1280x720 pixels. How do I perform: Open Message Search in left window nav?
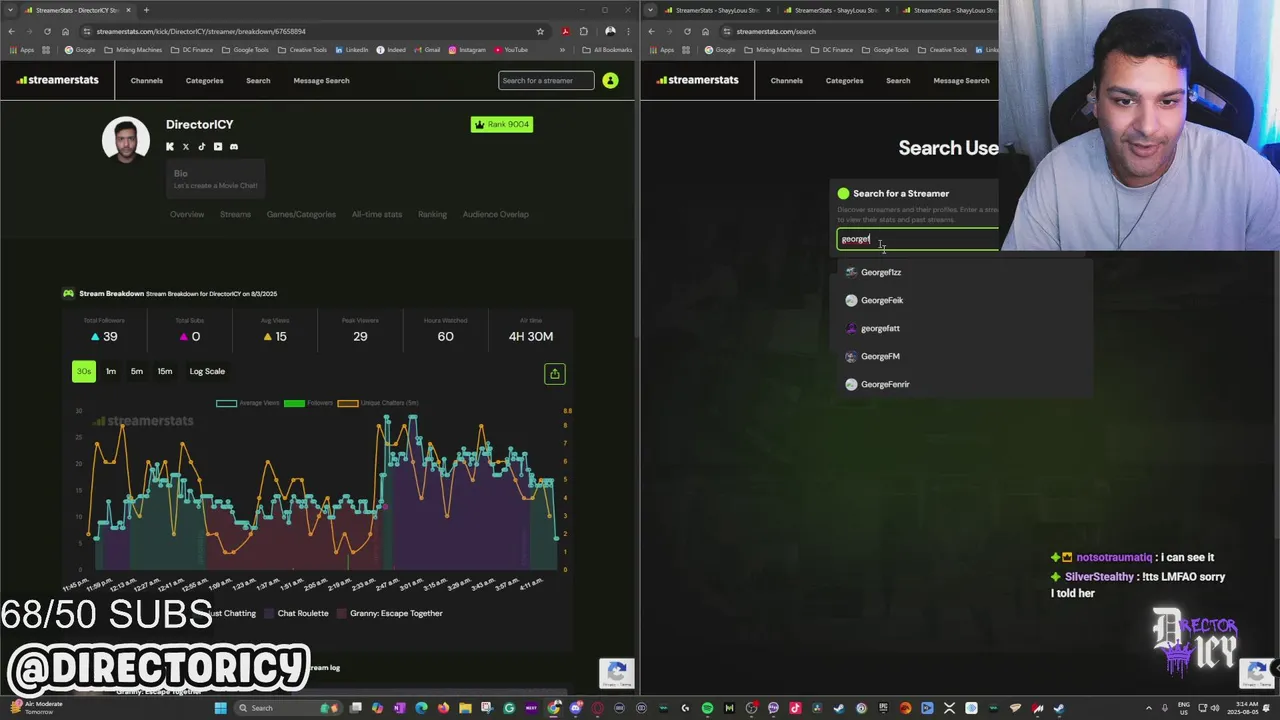[321, 80]
